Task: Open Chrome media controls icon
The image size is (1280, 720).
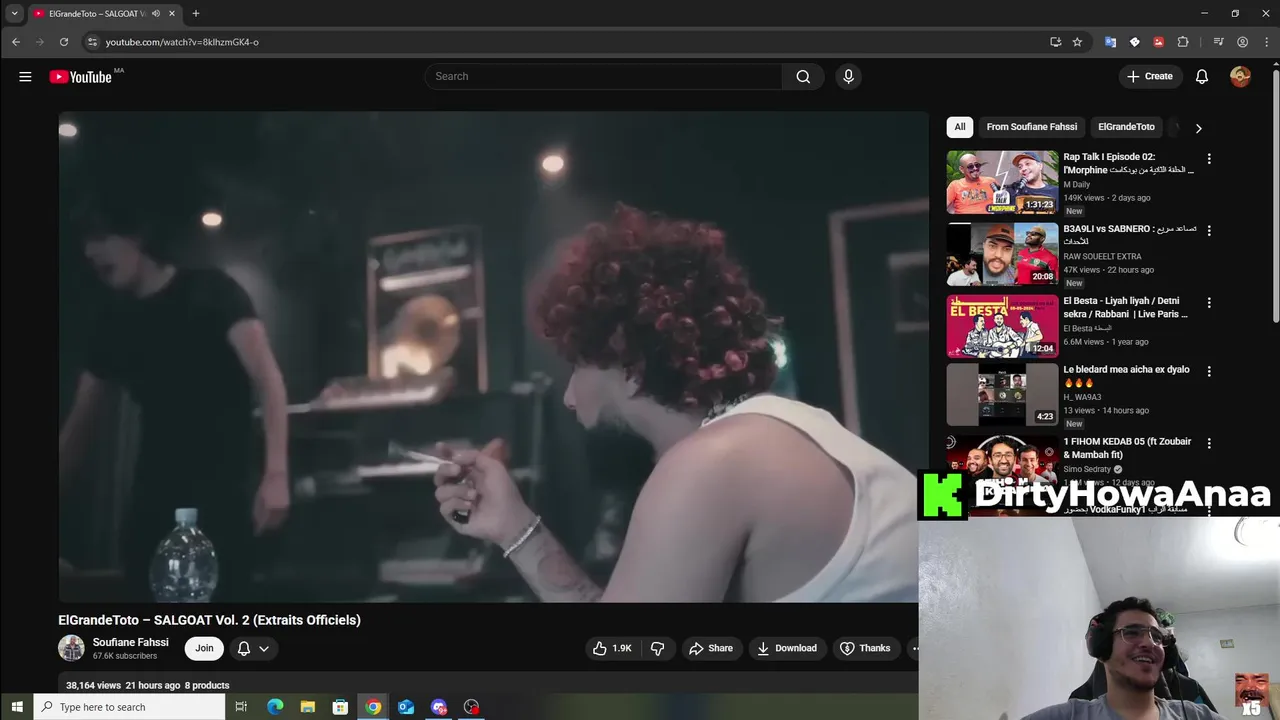Action: click(x=1218, y=42)
